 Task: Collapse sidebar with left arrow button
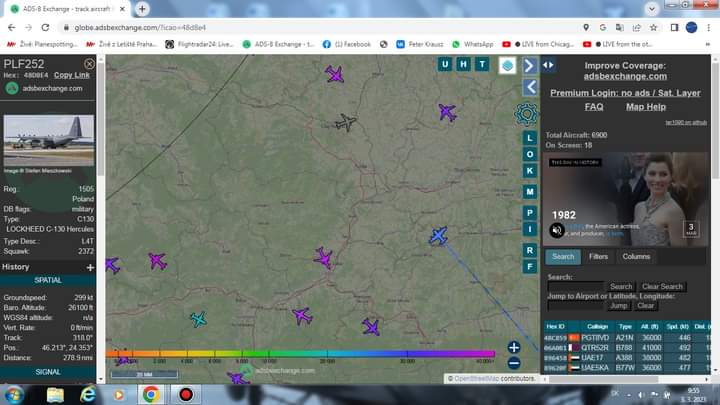(x=530, y=87)
